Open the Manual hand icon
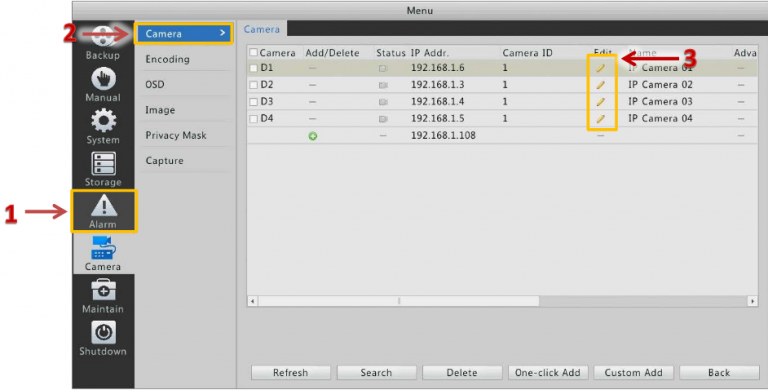Screen dimensions: 768x390 tap(103, 78)
